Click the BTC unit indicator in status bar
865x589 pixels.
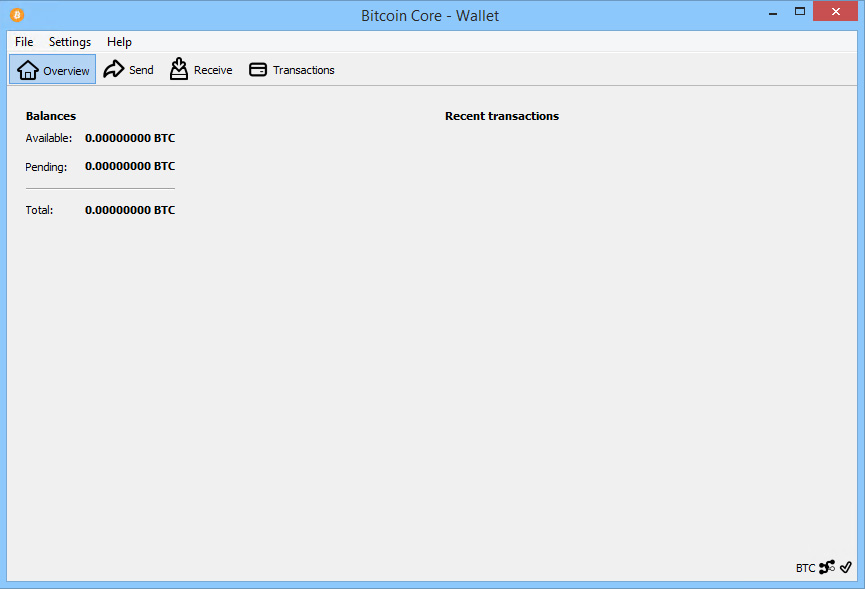click(x=805, y=567)
